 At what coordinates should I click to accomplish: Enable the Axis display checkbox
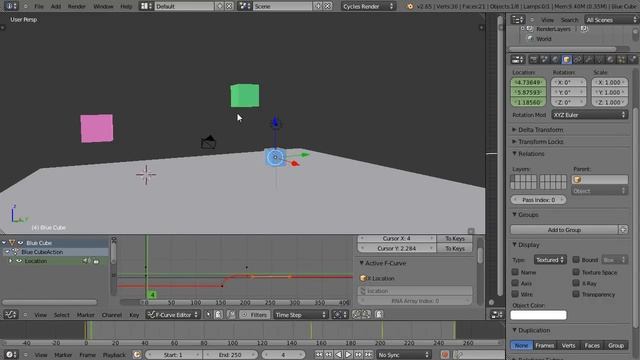click(x=515, y=283)
